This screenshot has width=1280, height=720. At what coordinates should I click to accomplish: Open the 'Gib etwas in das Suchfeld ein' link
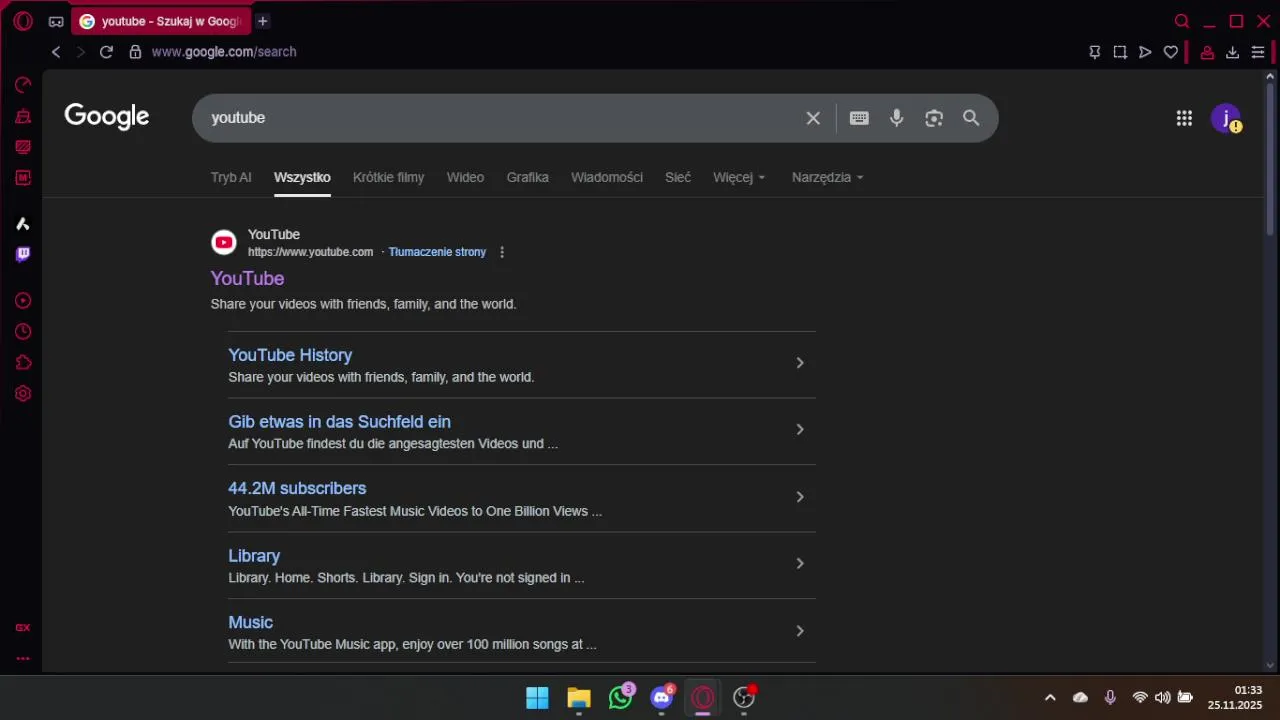[339, 422]
